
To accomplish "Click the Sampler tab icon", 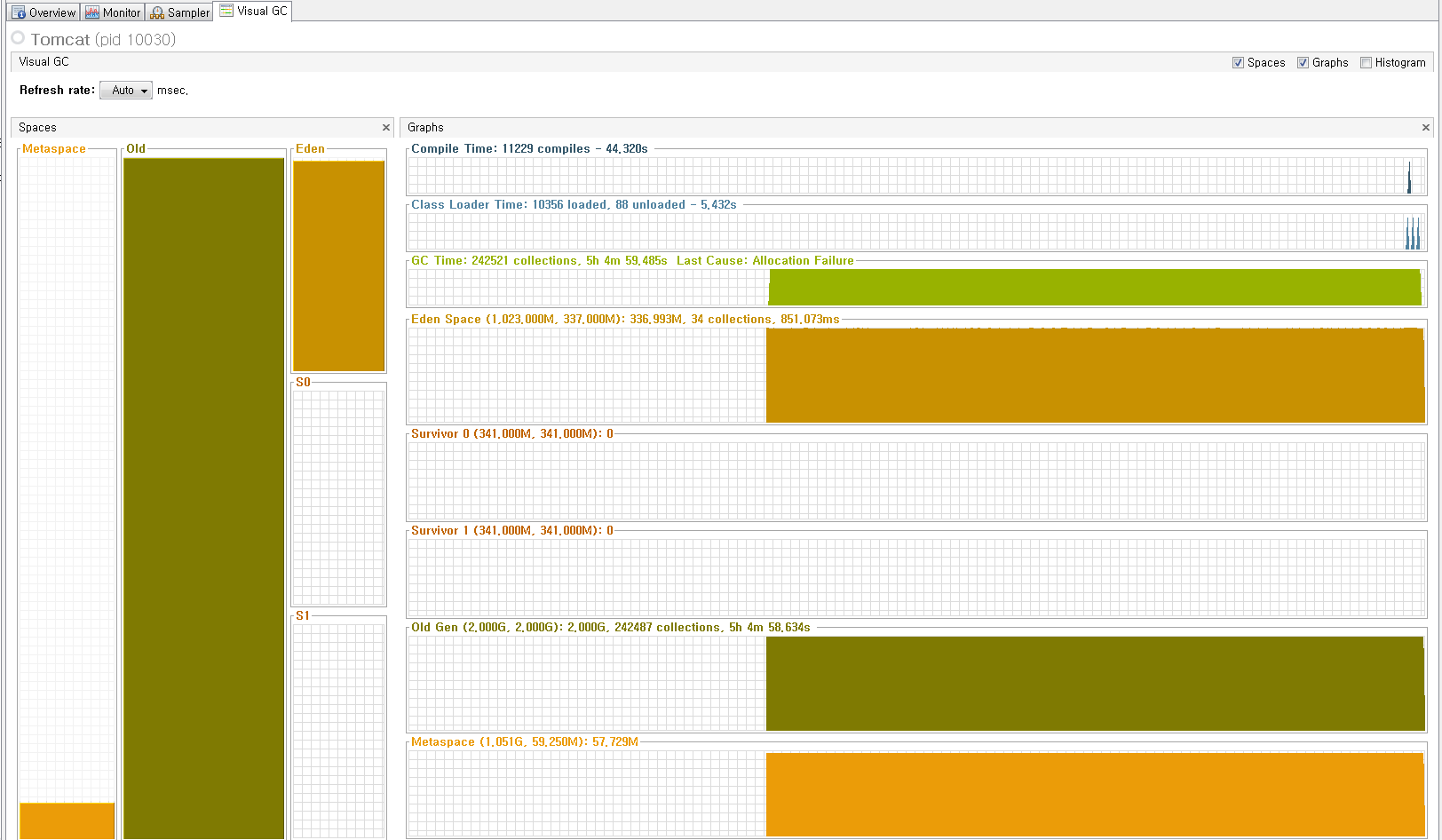I will pyautogui.click(x=157, y=12).
